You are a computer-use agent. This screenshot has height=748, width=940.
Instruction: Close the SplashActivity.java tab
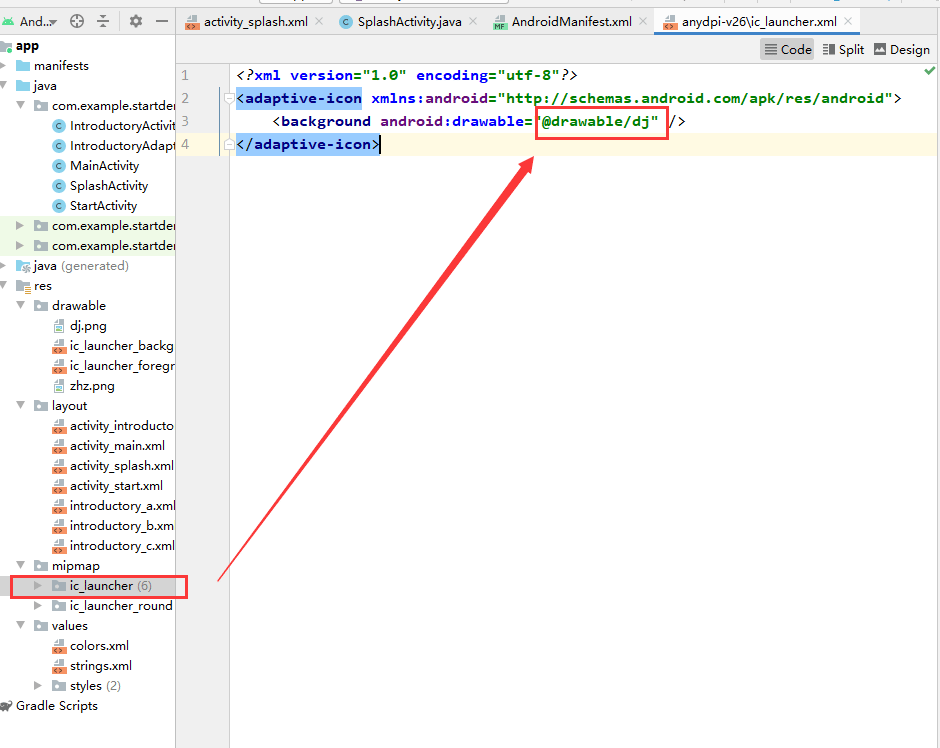[x=473, y=22]
